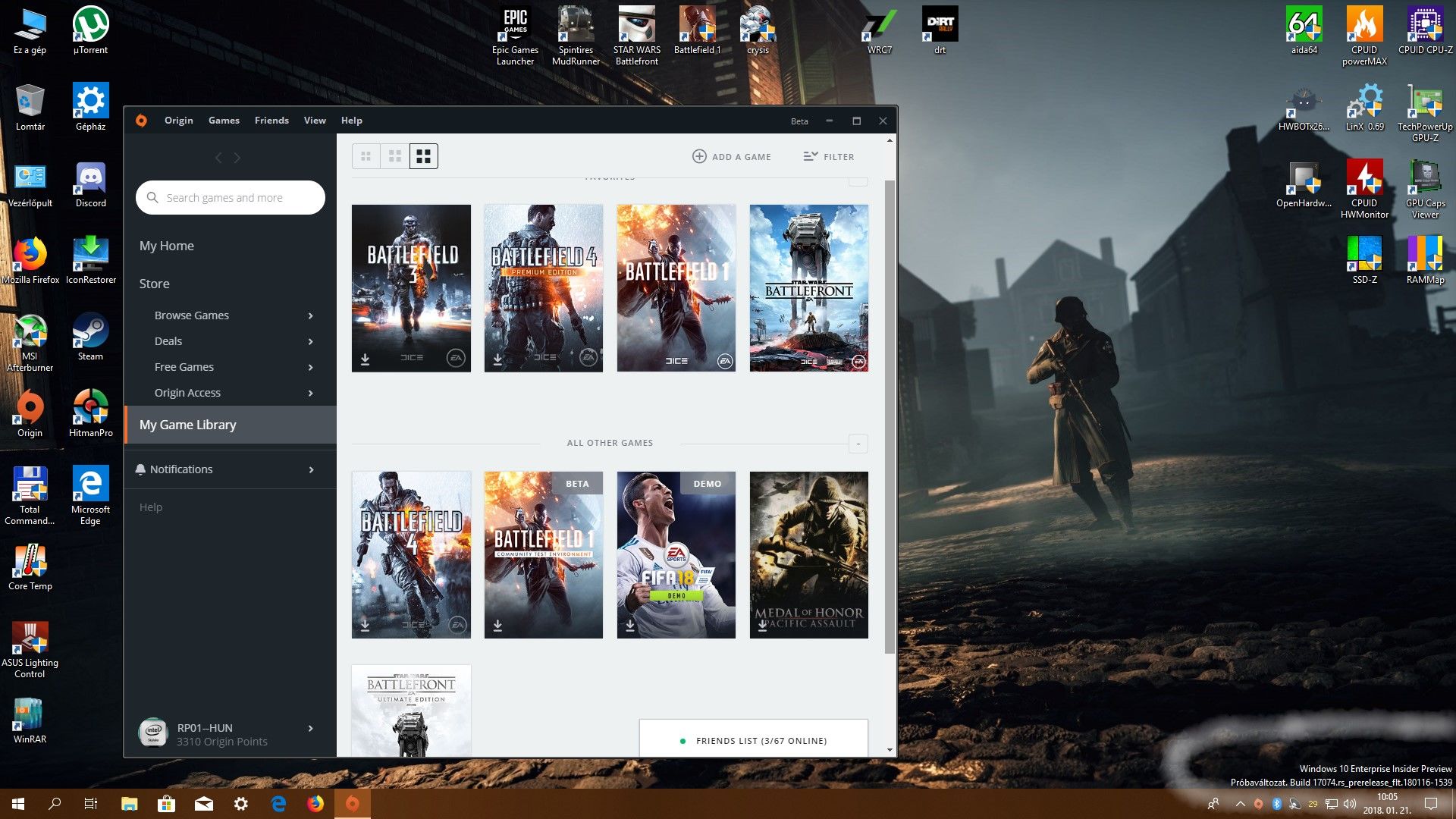The width and height of the screenshot is (1456, 819).
Task: Open the game library Filter
Action: [x=828, y=156]
